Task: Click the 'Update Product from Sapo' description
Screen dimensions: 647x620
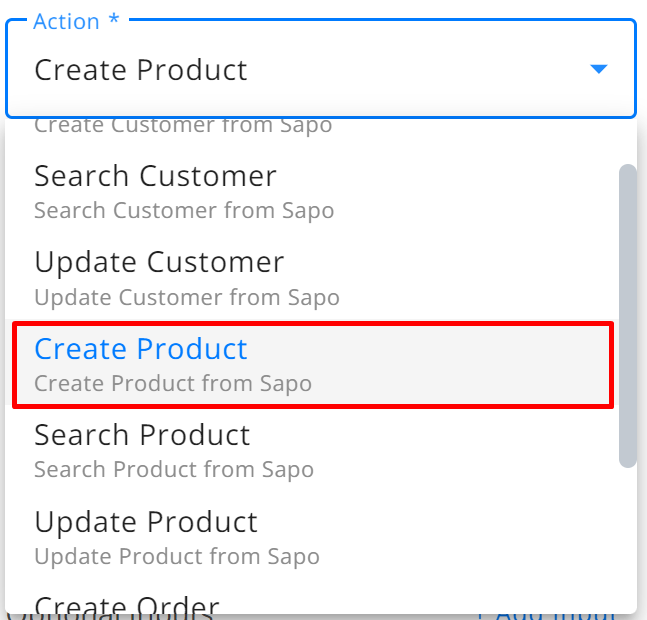Action: [x=177, y=557]
